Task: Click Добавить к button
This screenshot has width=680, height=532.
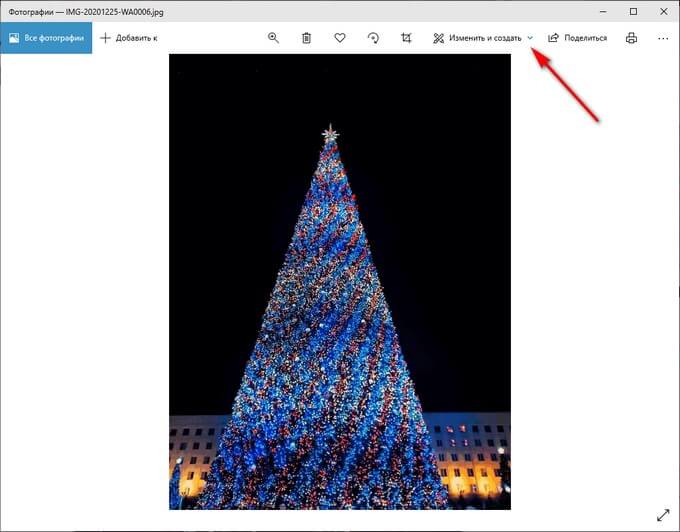Action: point(128,38)
